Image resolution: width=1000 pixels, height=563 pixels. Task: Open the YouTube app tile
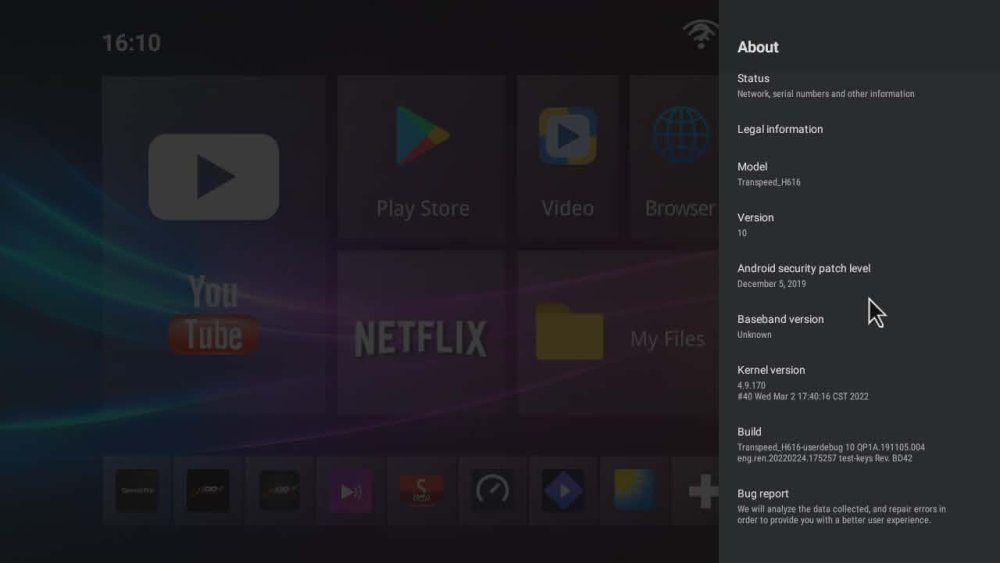213,245
